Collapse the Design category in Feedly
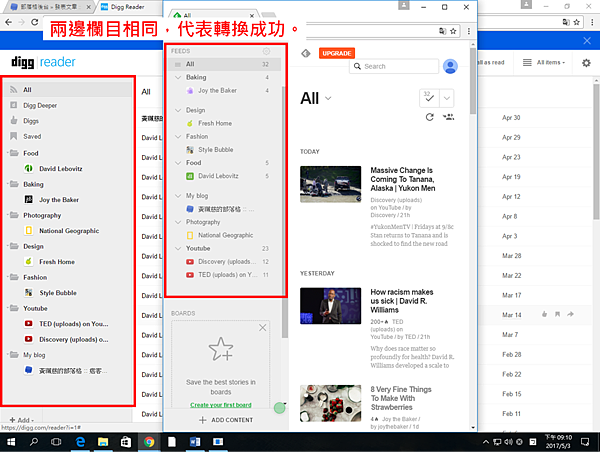 pyautogui.click(x=178, y=110)
